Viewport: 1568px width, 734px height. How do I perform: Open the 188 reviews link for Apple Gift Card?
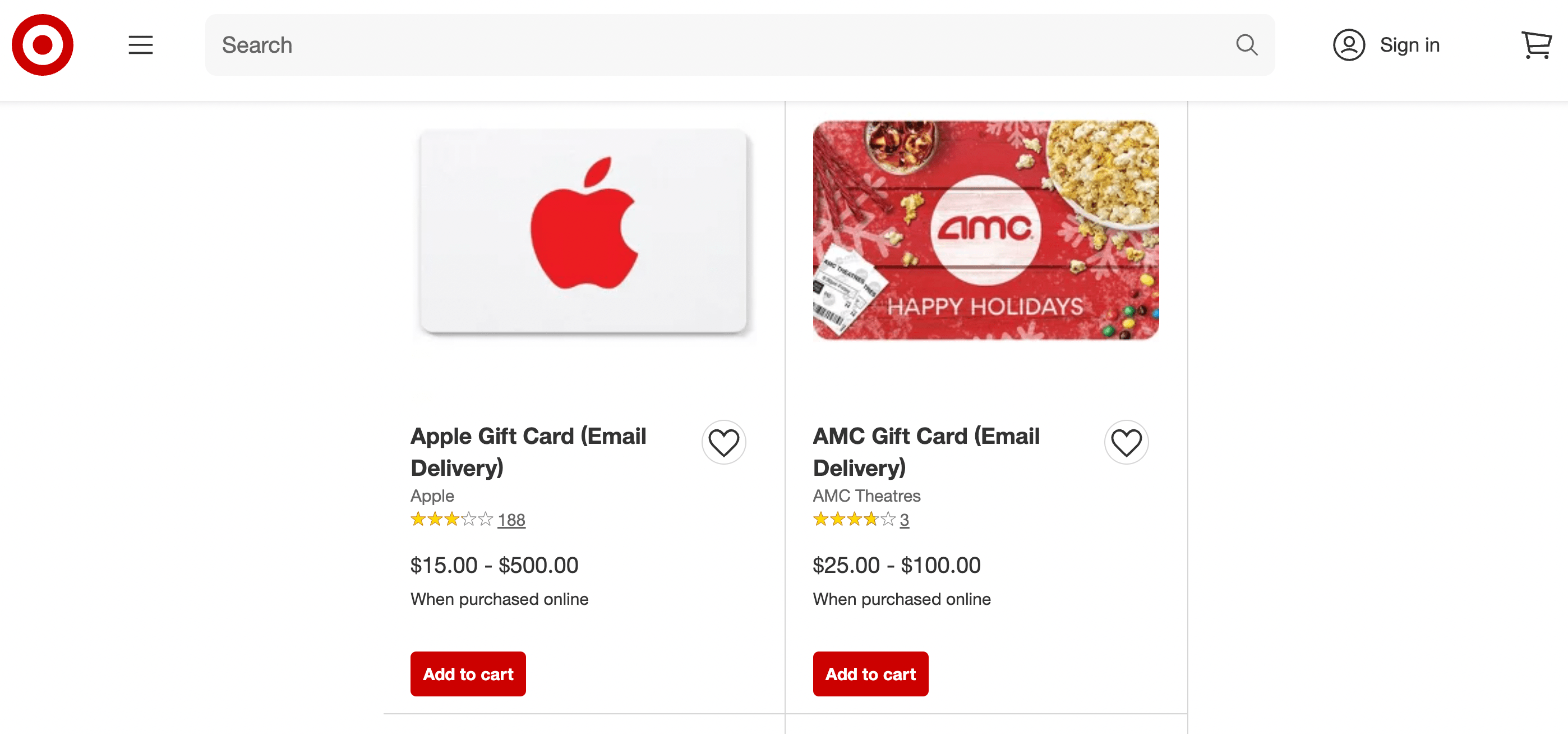(x=511, y=520)
